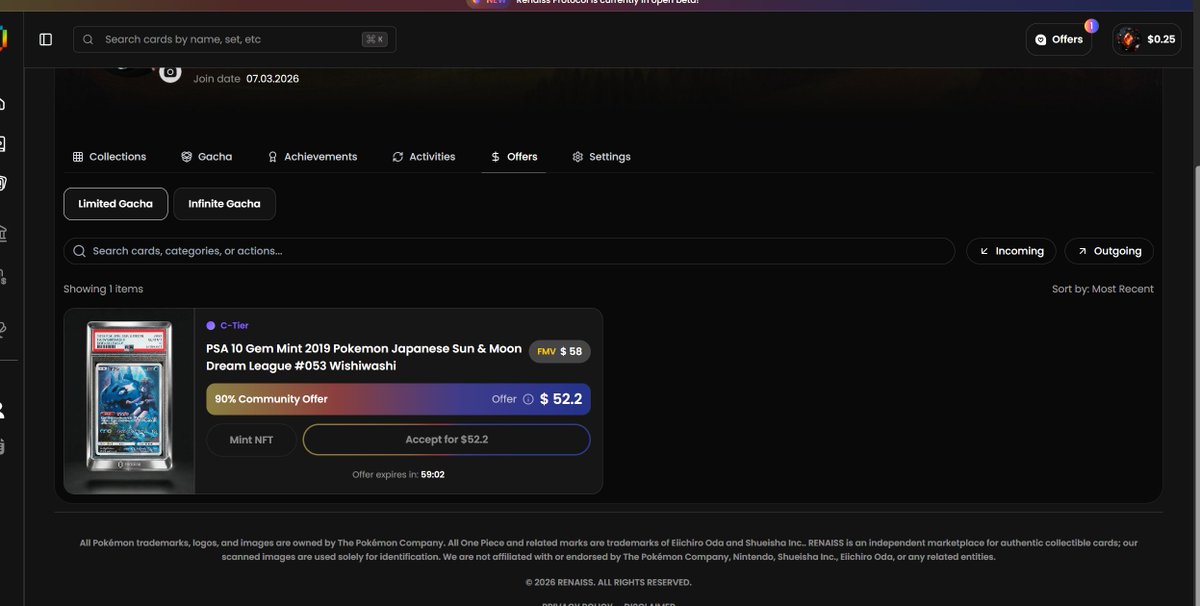Click the 90% Community Offer bar
This screenshot has width=1200, height=606.
[398, 399]
